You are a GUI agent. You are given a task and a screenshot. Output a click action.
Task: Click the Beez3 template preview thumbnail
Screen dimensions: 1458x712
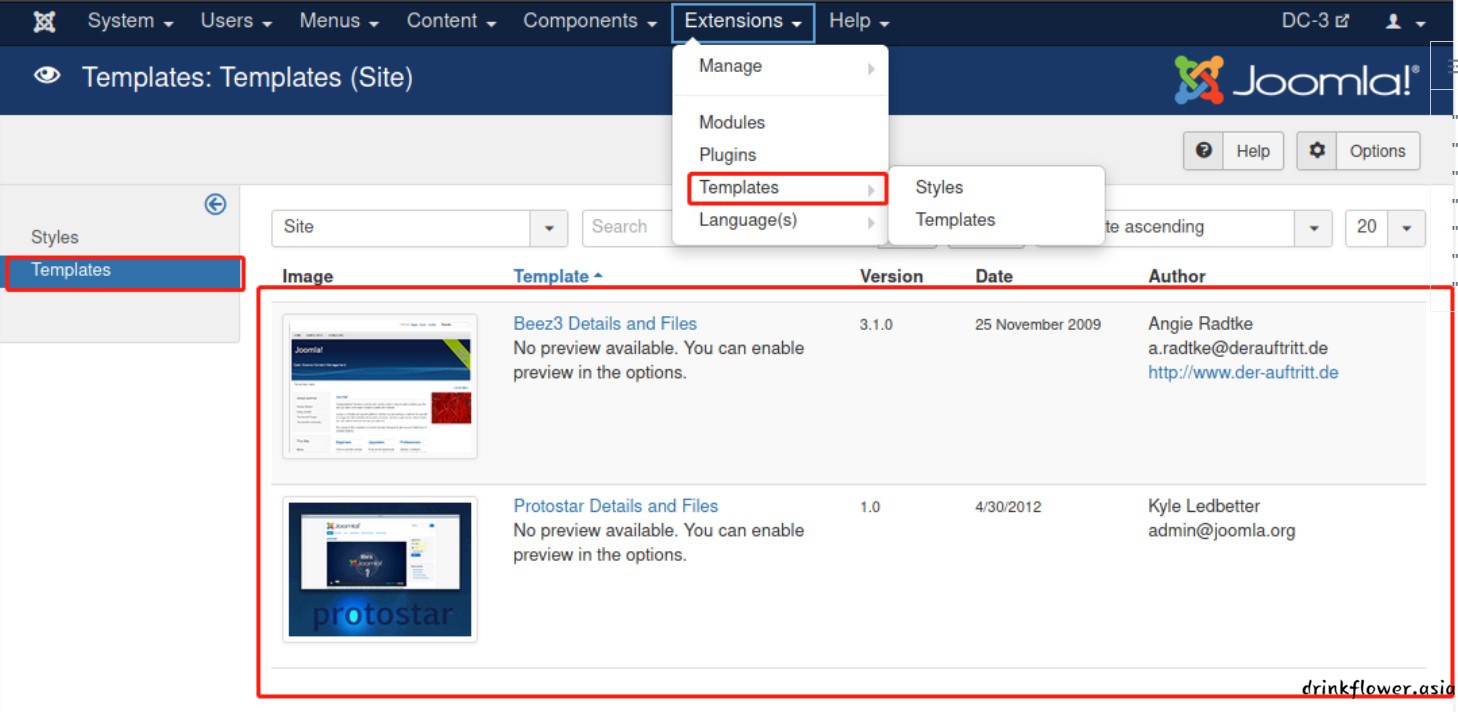click(x=380, y=386)
